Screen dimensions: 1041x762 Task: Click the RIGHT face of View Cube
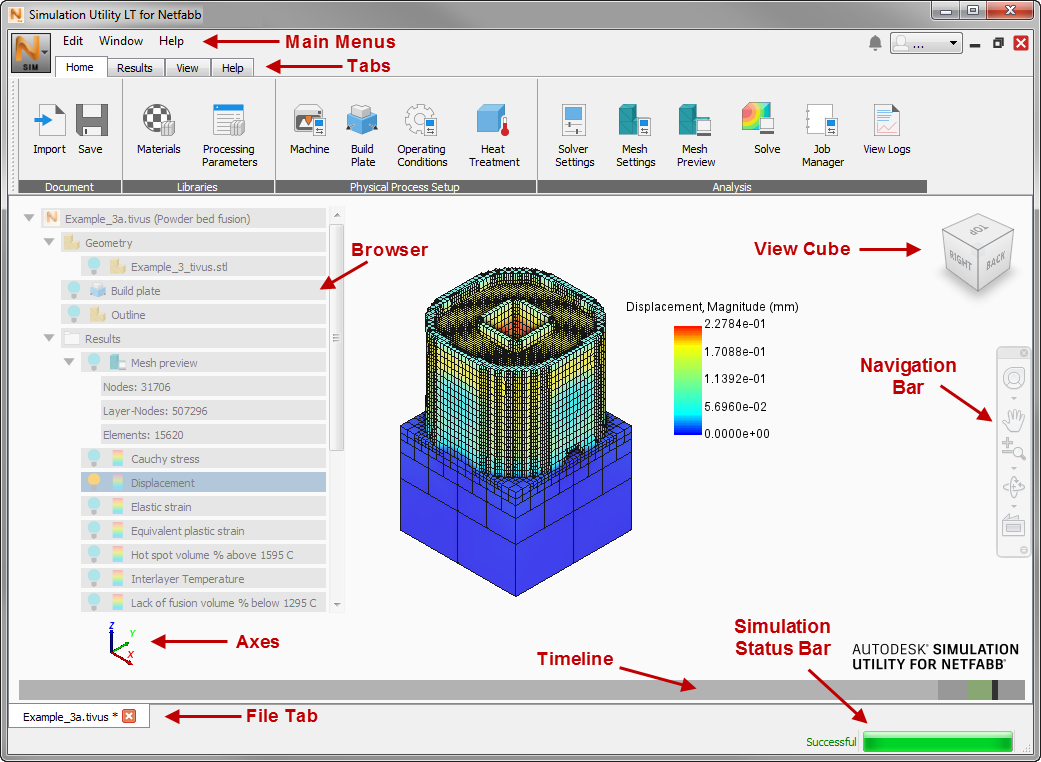point(961,260)
